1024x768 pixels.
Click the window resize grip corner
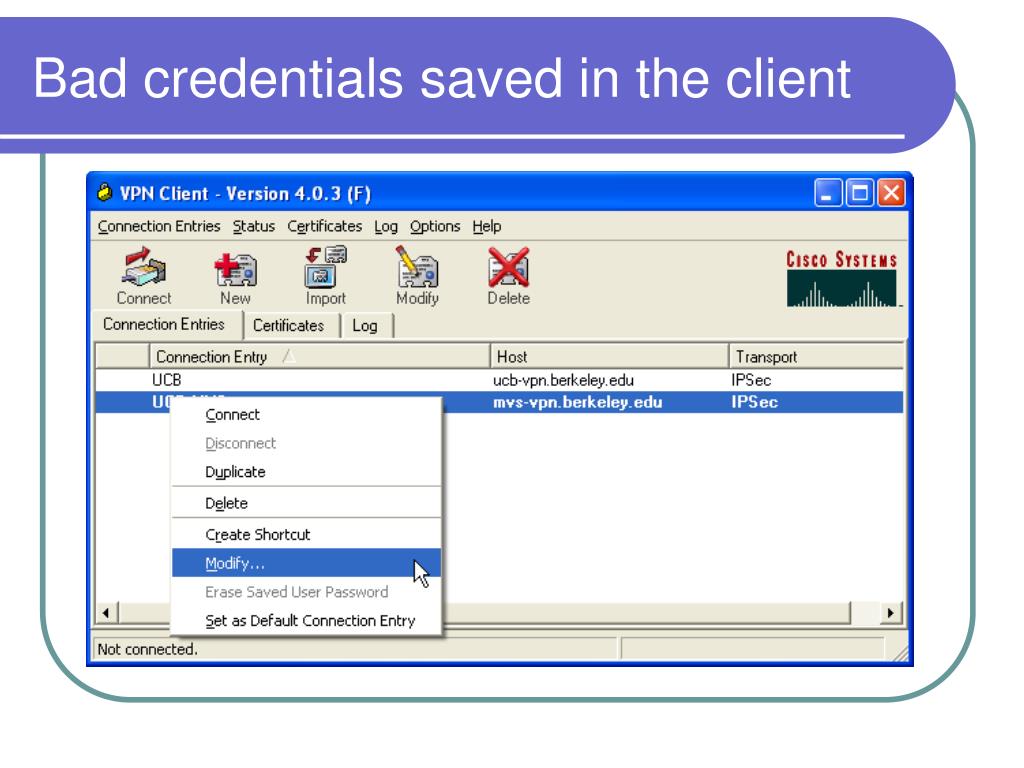click(900, 653)
